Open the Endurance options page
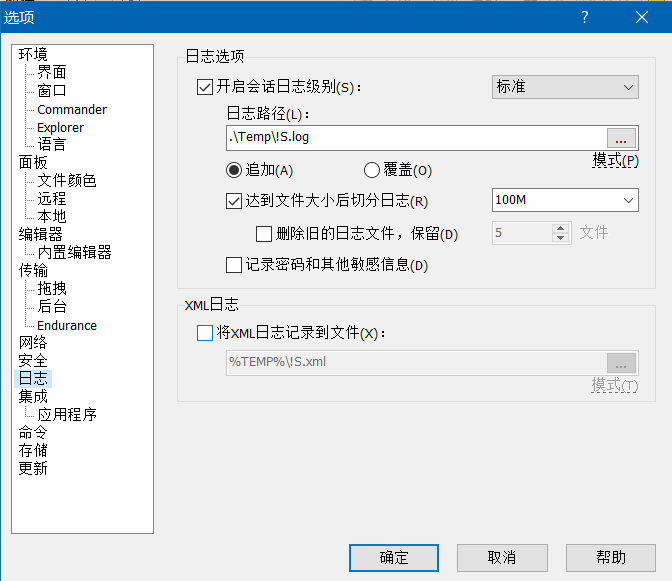 click(67, 326)
